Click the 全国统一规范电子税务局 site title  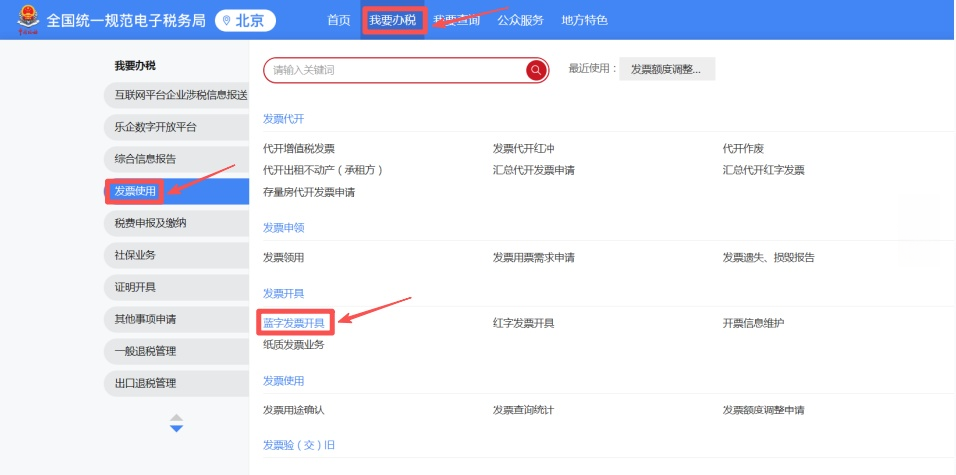click(127, 21)
